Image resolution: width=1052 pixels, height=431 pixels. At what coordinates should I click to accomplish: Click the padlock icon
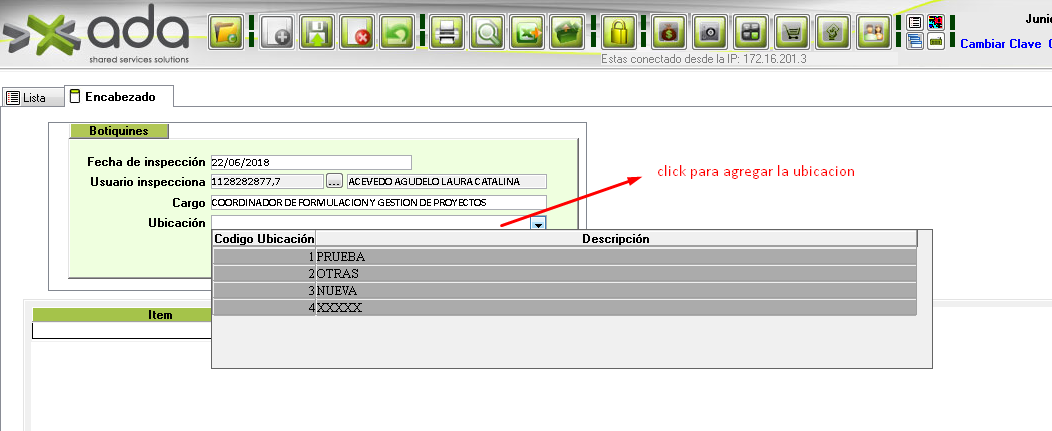[619, 32]
